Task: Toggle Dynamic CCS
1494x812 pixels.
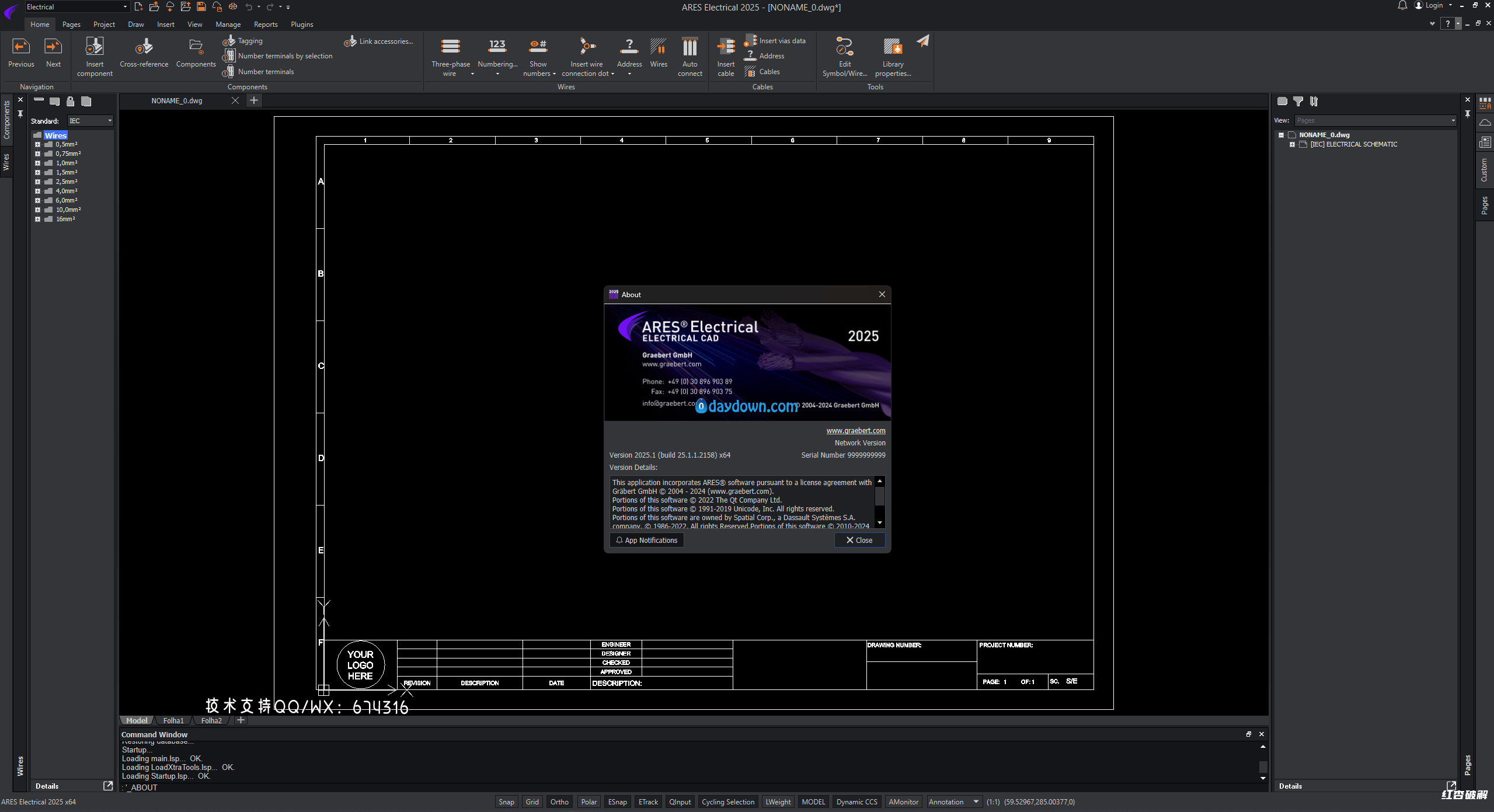Action: click(x=856, y=802)
